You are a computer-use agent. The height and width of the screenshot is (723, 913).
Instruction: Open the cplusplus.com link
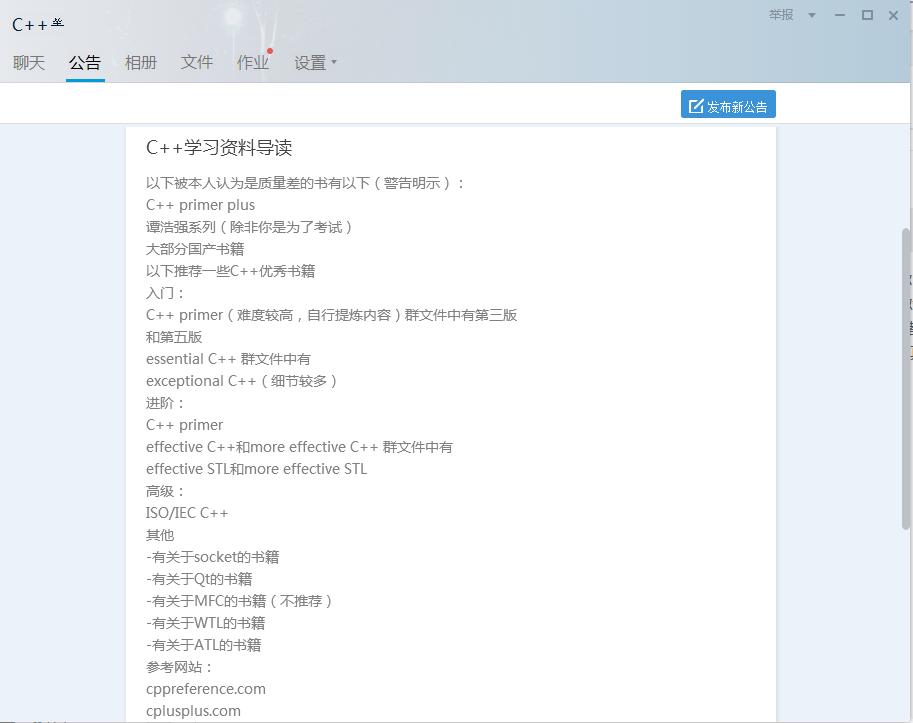[x=193, y=710]
